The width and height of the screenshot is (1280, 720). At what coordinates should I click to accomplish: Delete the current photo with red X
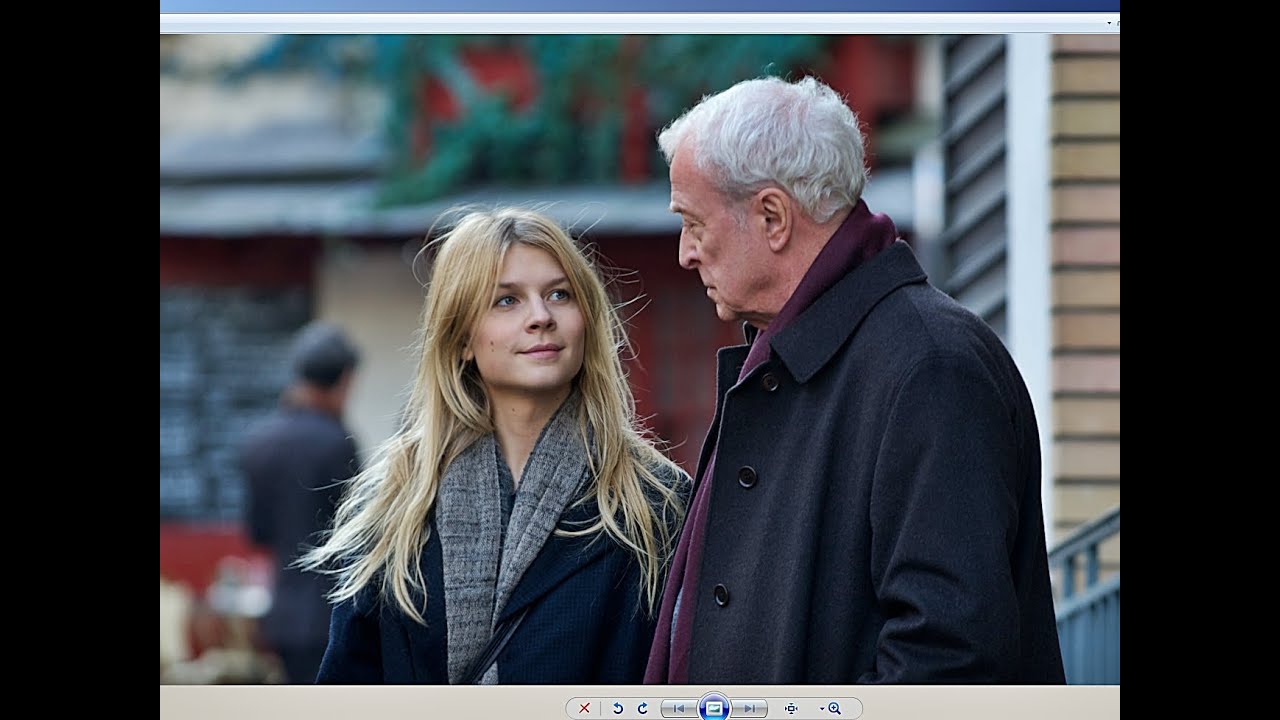(585, 708)
